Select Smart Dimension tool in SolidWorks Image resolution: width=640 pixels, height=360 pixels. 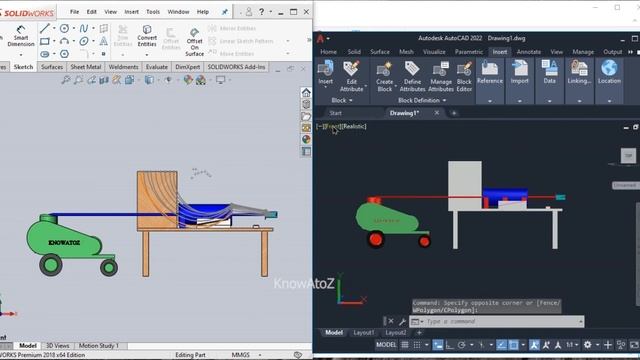[x=20, y=36]
